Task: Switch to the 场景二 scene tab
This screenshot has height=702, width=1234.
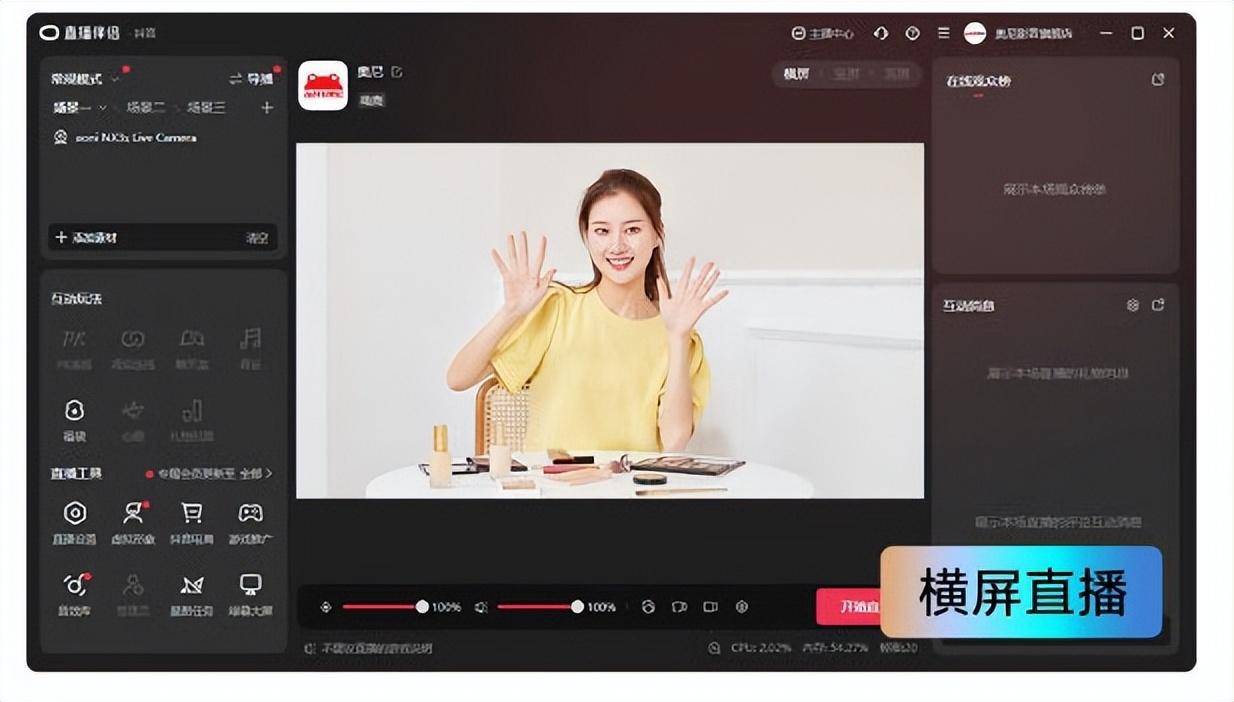Action: click(145, 108)
